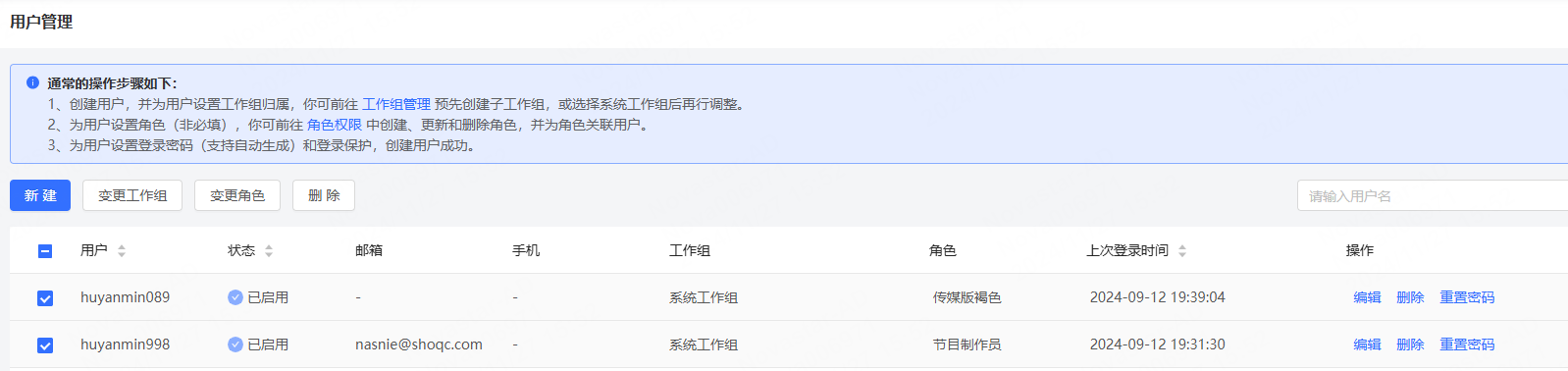
Task: Click 编辑 for huyanmin089
Action: click(x=1367, y=297)
